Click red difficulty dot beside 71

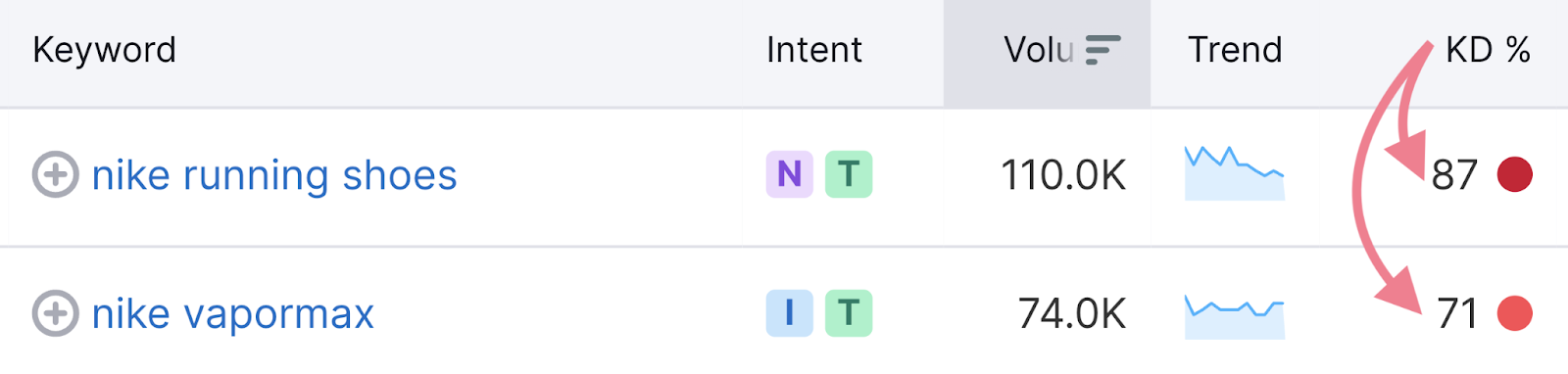pos(1515,313)
